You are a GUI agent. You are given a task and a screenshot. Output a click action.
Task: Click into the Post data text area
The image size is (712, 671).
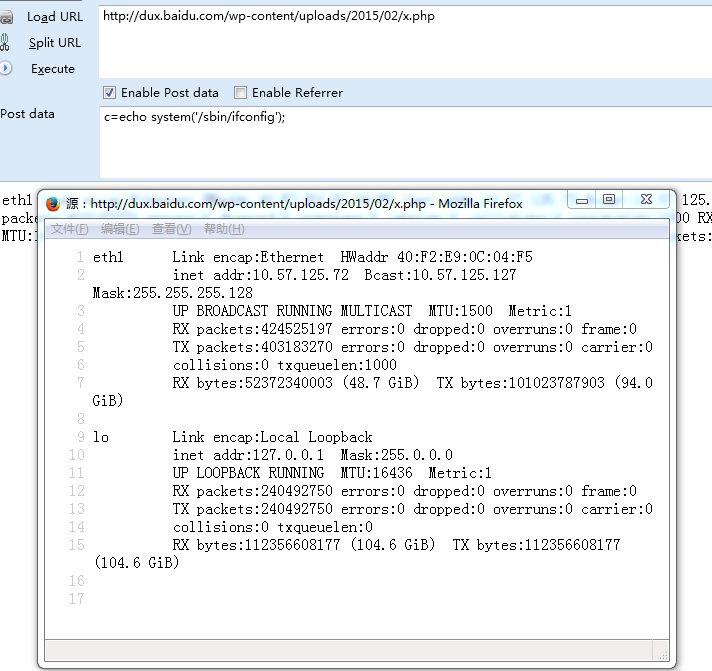tap(405, 143)
